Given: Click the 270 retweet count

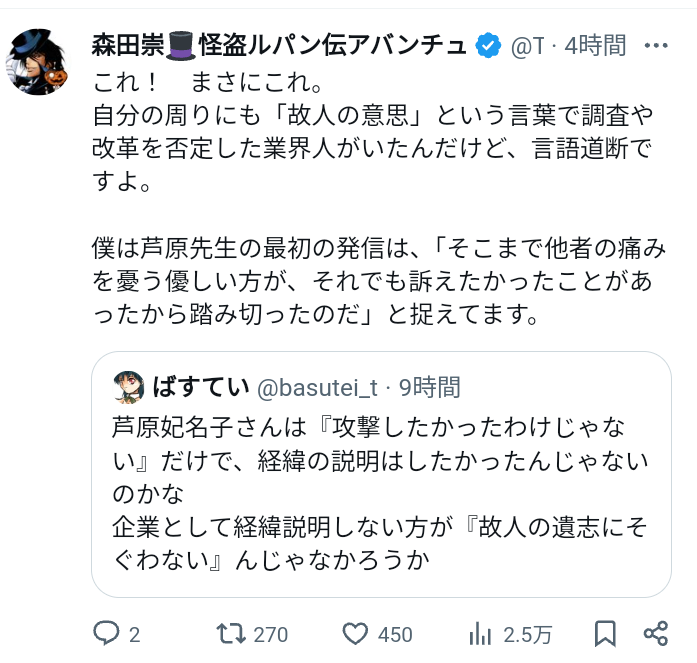Looking at the screenshot, I should tap(271, 634).
